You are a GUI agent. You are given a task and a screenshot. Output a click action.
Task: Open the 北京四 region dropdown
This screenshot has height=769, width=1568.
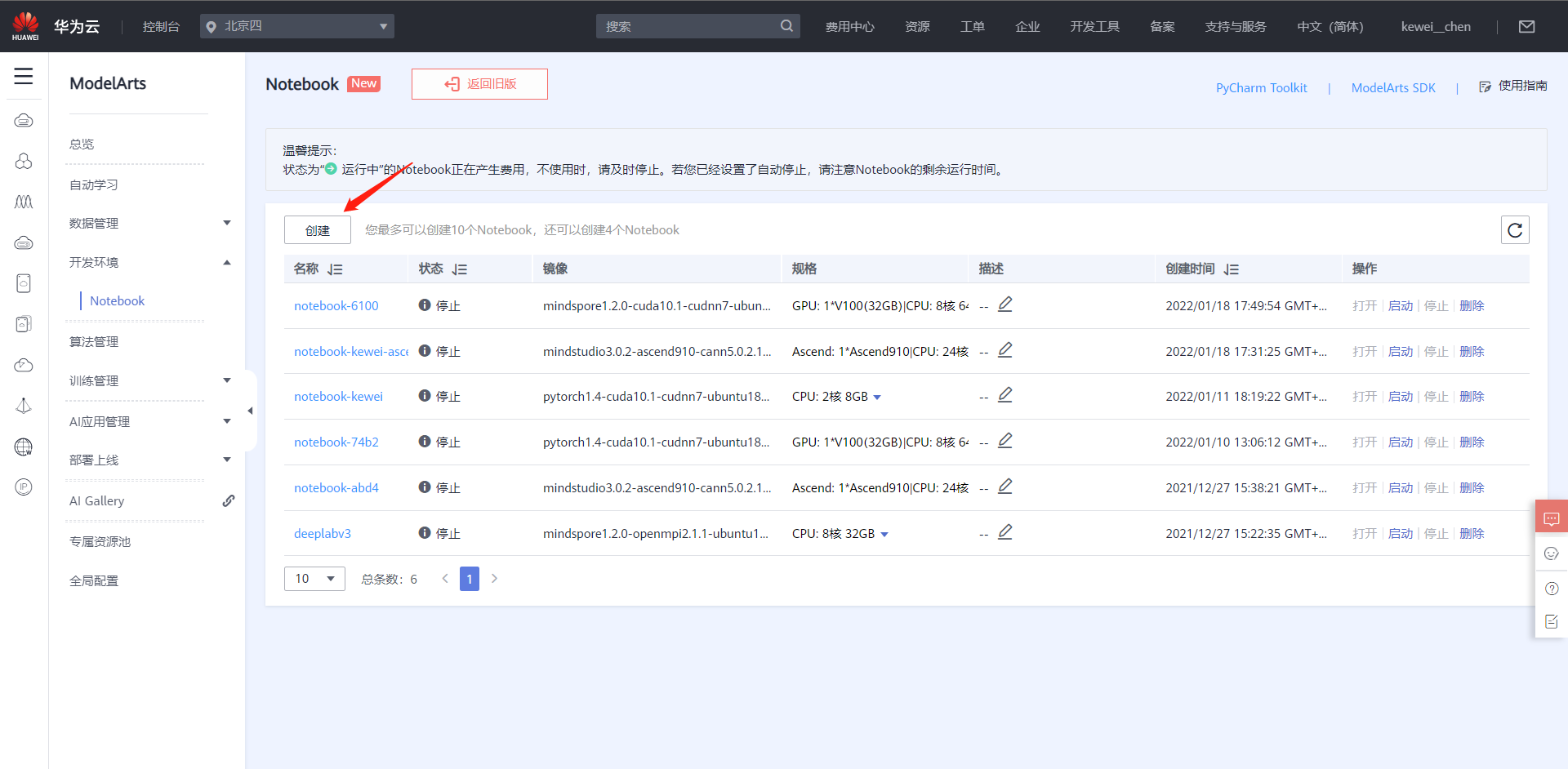(297, 26)
